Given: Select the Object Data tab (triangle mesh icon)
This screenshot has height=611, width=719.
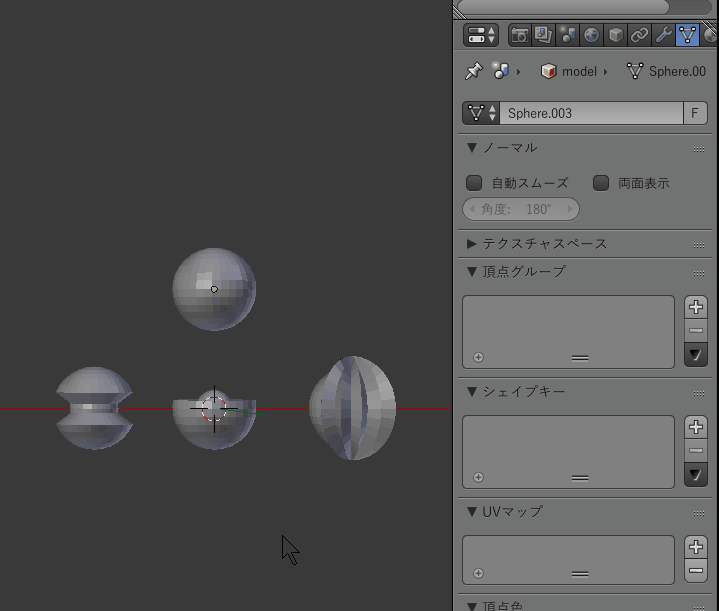Looking at the screenshot, I should click(x=687, y=35).
